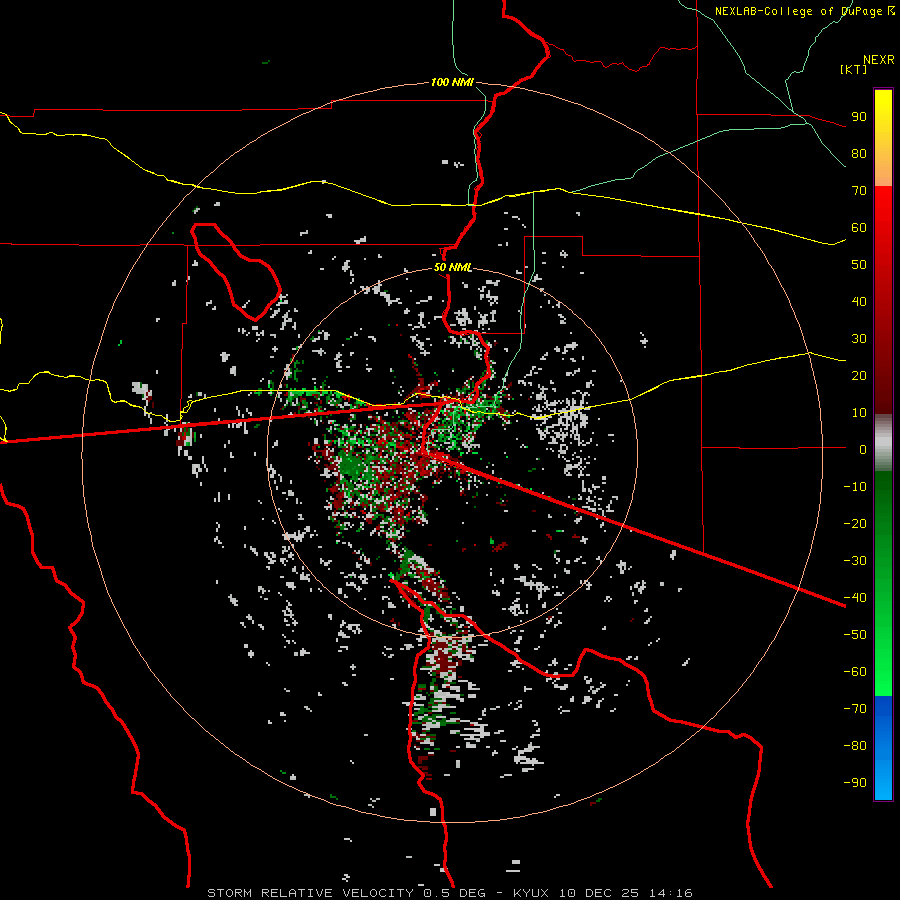Click the -30 value on the velocity scale
The height and width of the screenshot is (900, 900).
(x=855, y=561)
